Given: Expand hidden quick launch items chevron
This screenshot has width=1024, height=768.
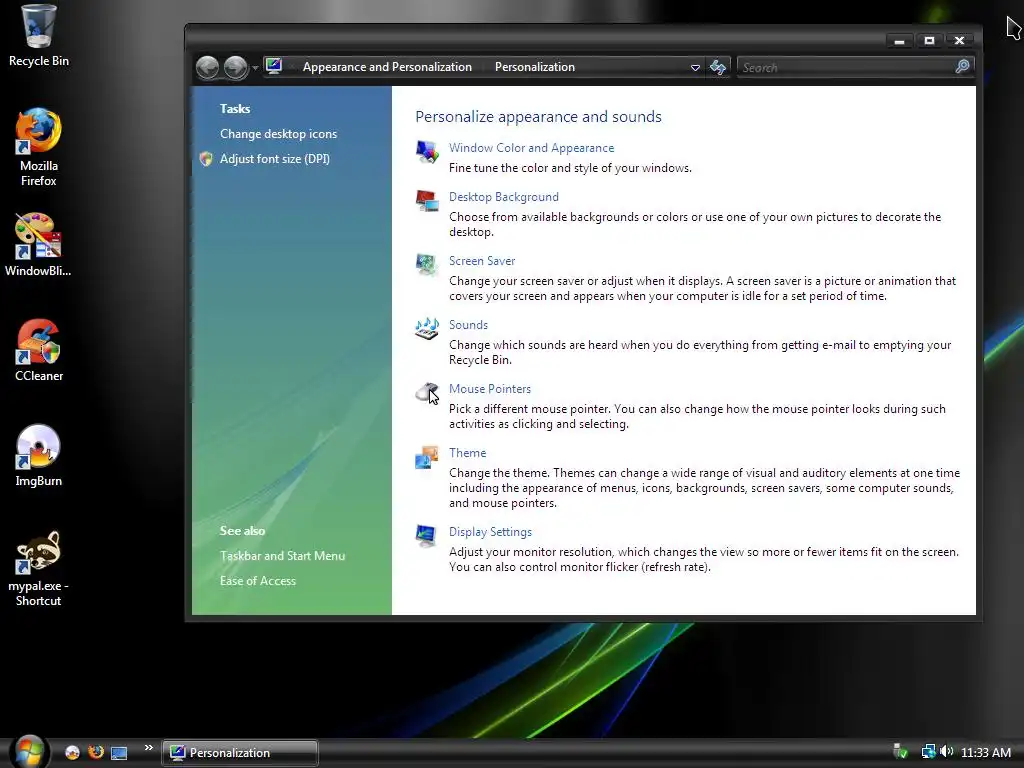Looking at the screenshot, I should (149, 748).
